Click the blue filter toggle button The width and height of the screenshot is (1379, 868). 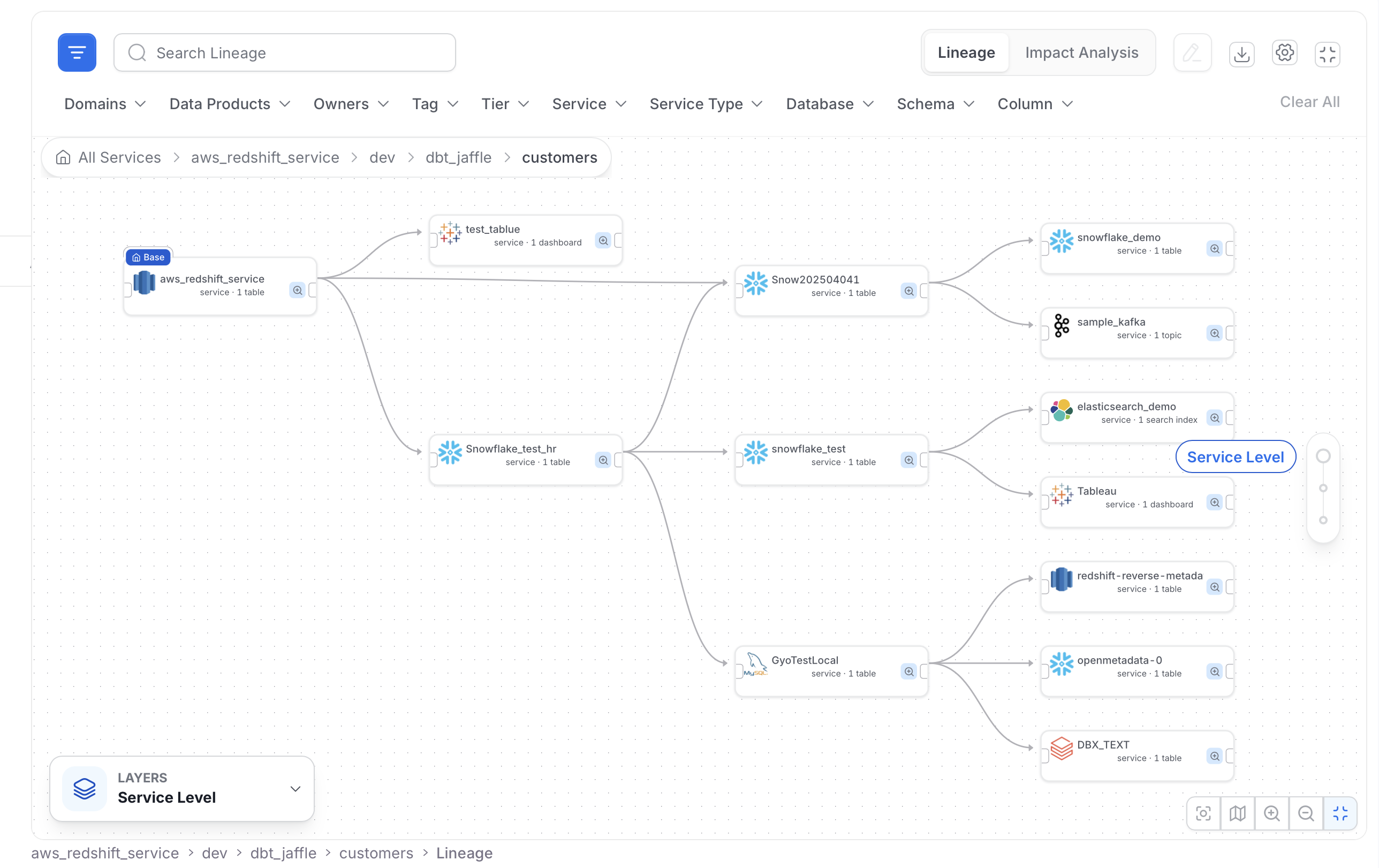77,52
